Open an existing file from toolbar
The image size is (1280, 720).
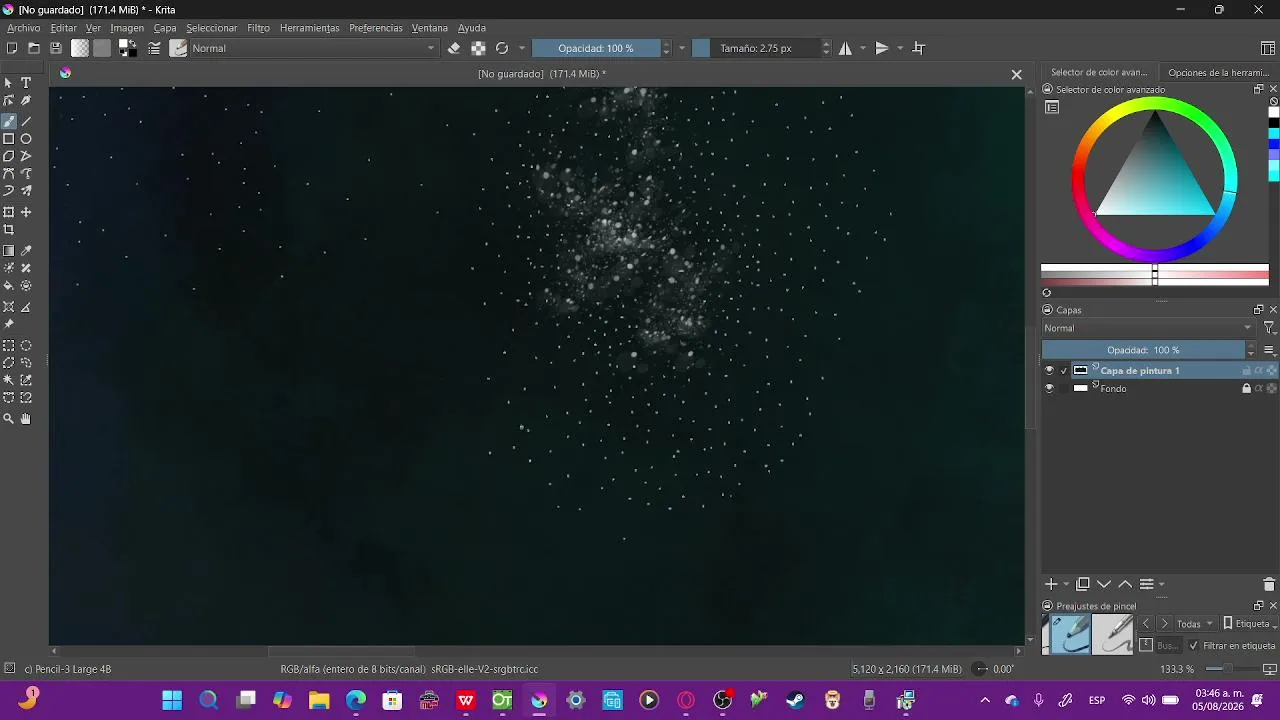point(34,48)
